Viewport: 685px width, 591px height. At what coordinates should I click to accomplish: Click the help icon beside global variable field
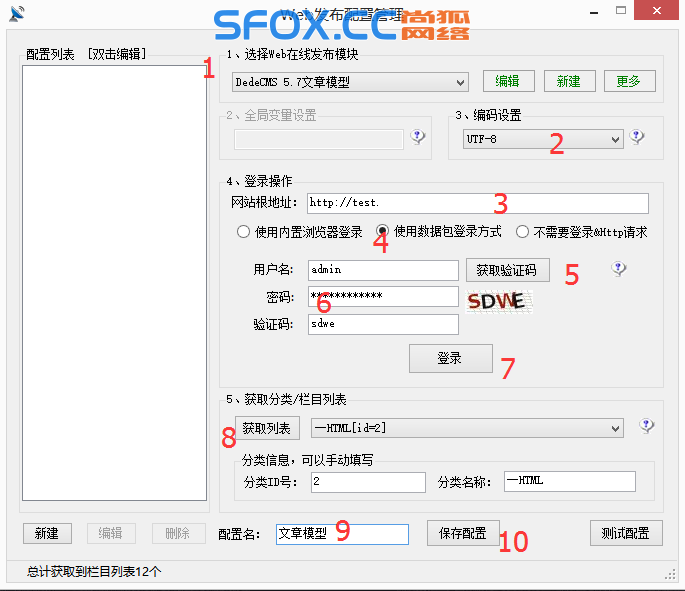tap(418, 137)
